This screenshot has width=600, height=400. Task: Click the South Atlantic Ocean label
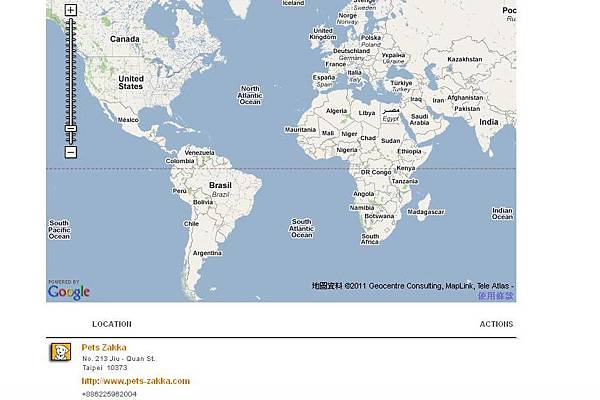pyautogui.click(x=302, y=228)
